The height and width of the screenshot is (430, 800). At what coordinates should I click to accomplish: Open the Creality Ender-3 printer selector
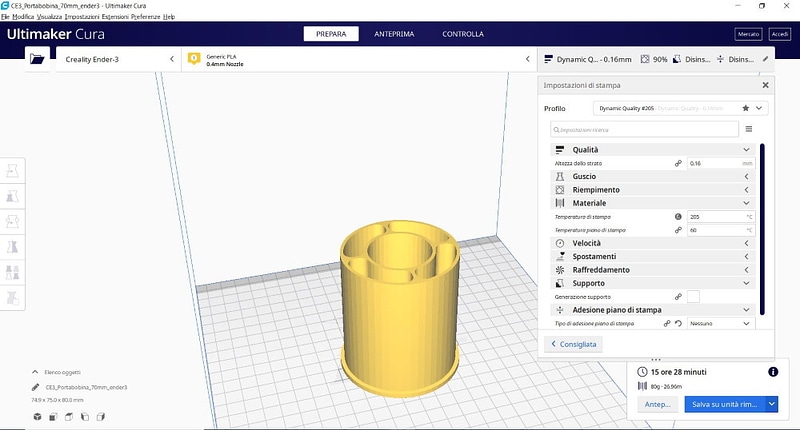[118, 59]
